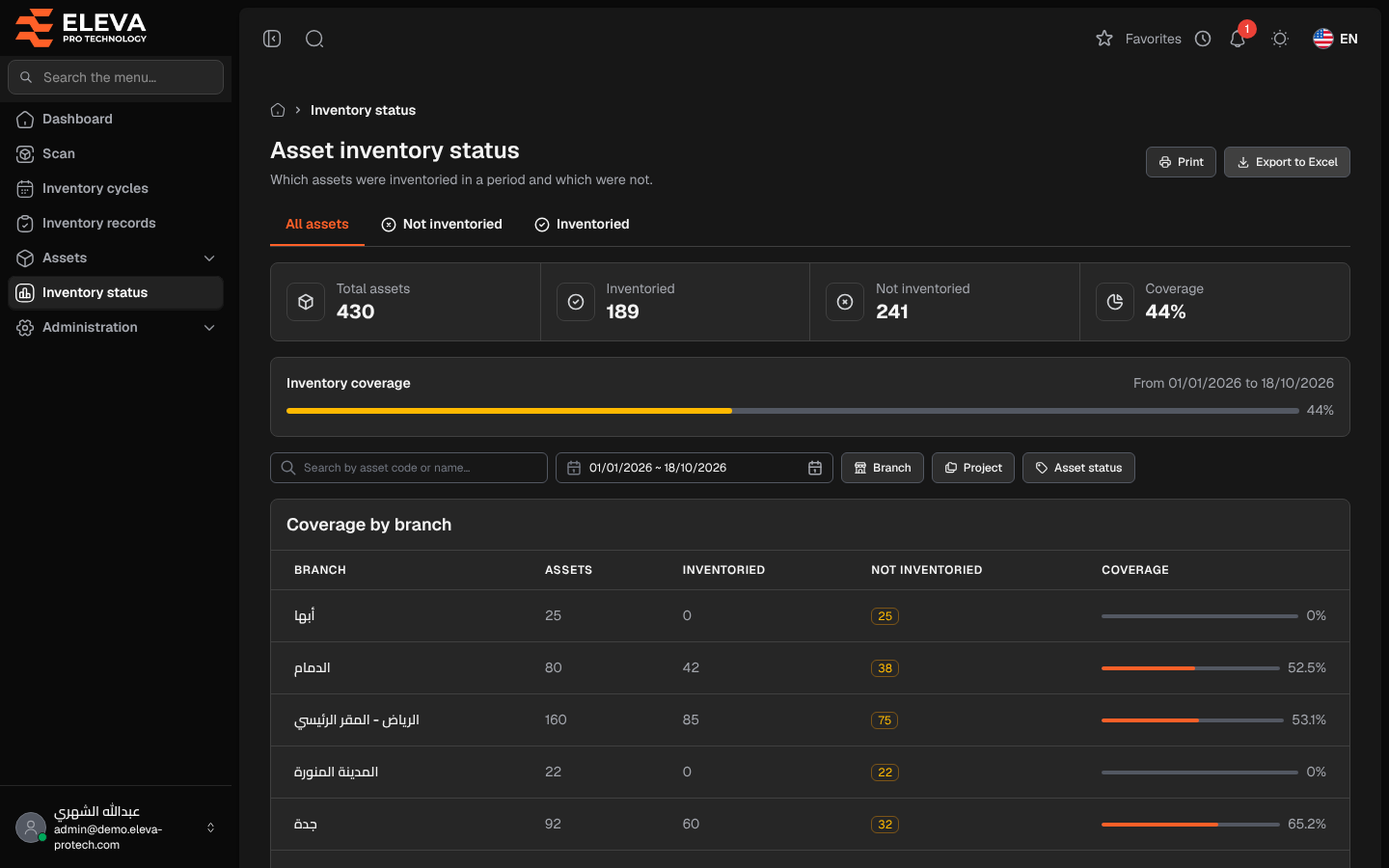Screen dimensions: 1389x868
Task: Open the EN language selector
Action: 1335,39
